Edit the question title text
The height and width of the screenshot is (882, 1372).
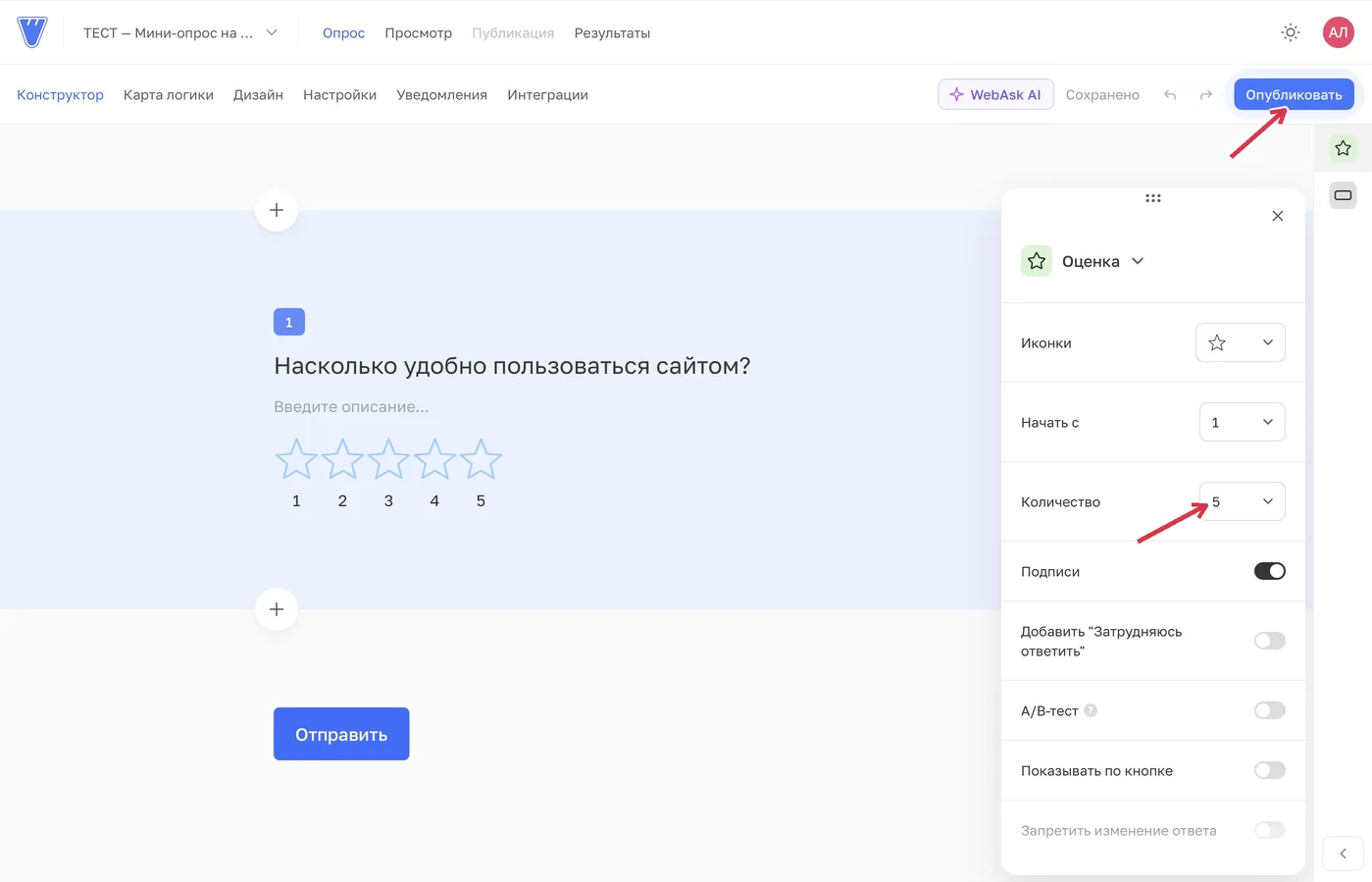pos(512,366)
